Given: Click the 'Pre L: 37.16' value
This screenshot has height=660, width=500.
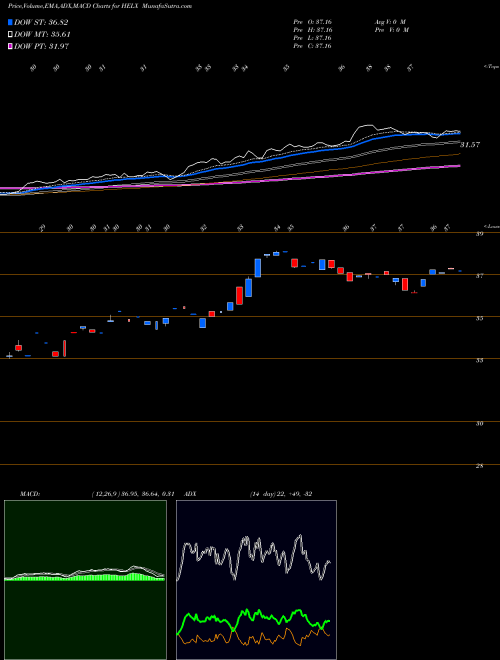Looking at the screenshot, I should [x=313, y=38].
